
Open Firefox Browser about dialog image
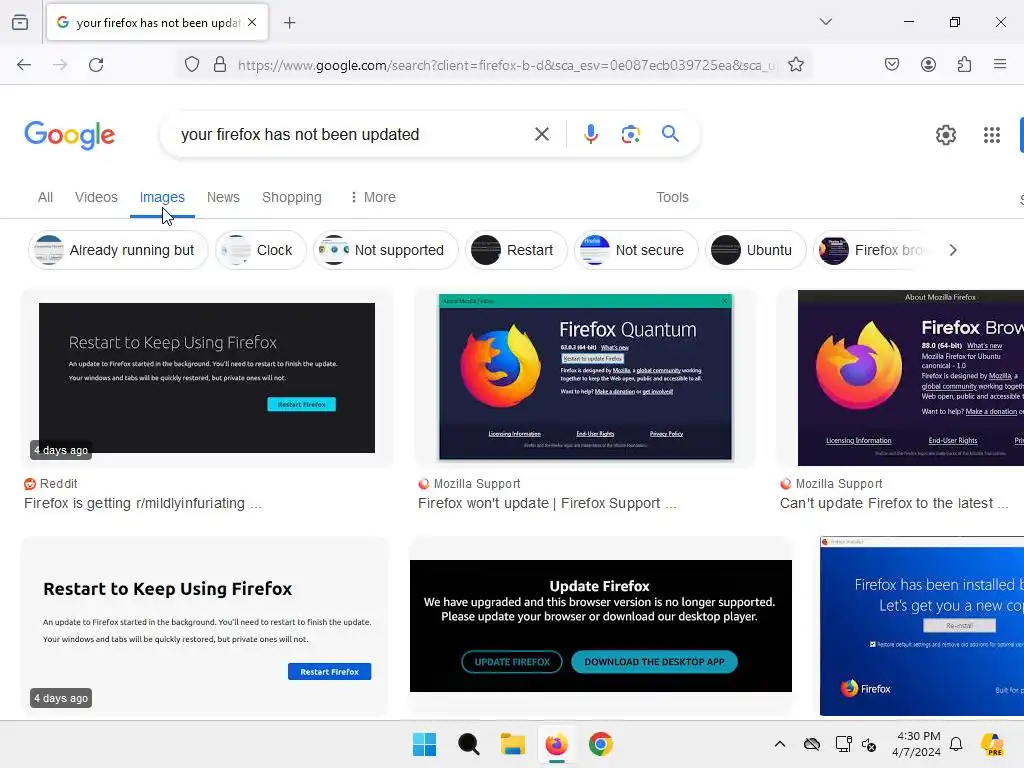[x=910, y=378]
